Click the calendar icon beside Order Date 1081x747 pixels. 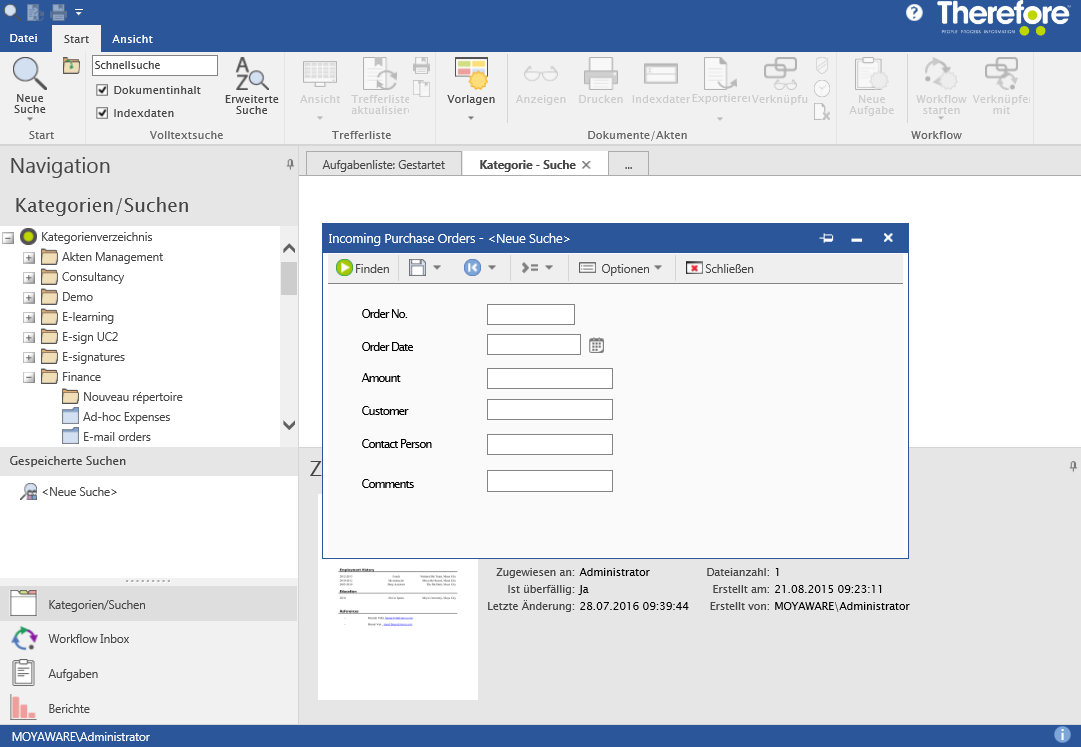597,344
